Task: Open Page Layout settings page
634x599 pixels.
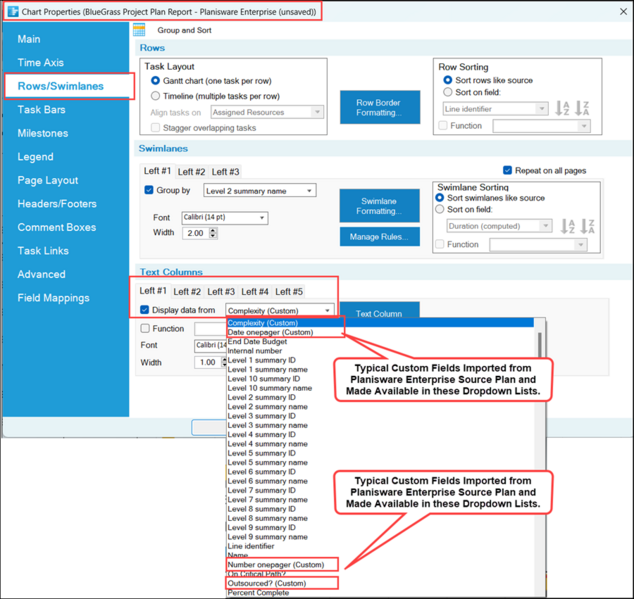Action: [x=48, y=180]
